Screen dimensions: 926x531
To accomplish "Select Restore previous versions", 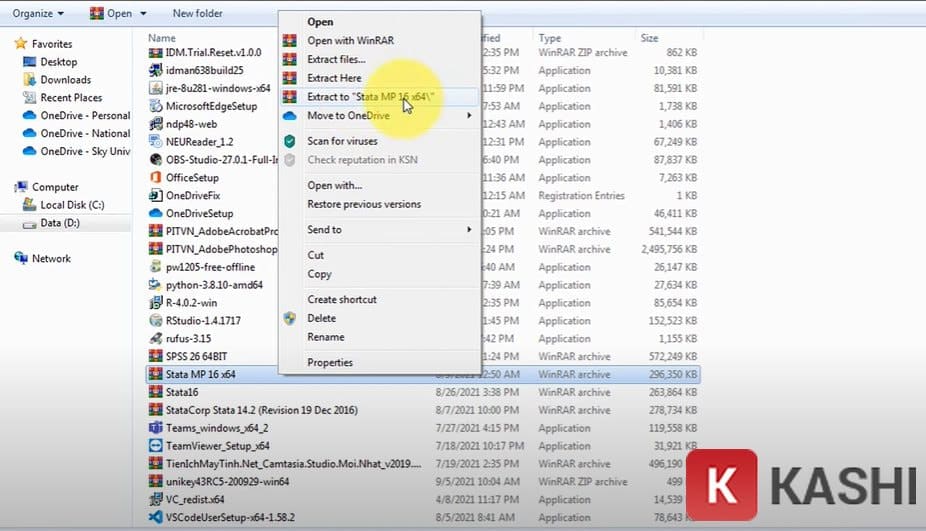I will point(364,204).
